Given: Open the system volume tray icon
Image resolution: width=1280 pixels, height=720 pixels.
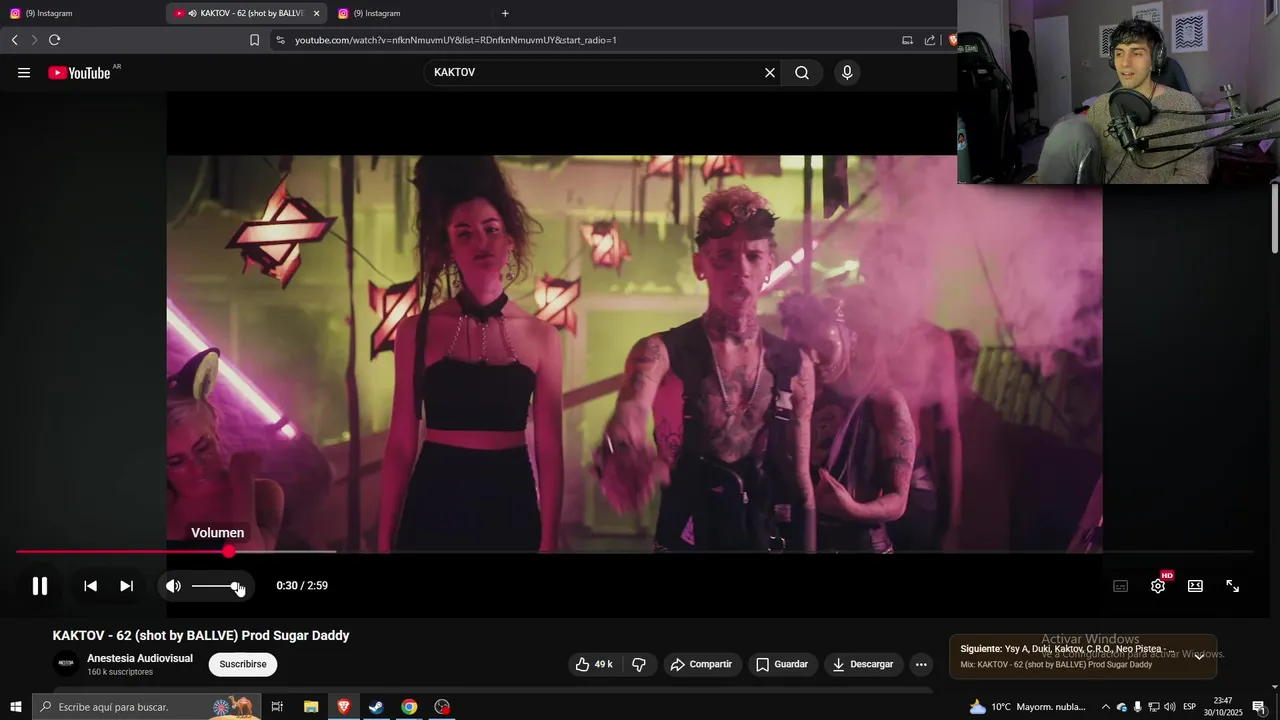Looking at the screenshot, I should 1170,707.
